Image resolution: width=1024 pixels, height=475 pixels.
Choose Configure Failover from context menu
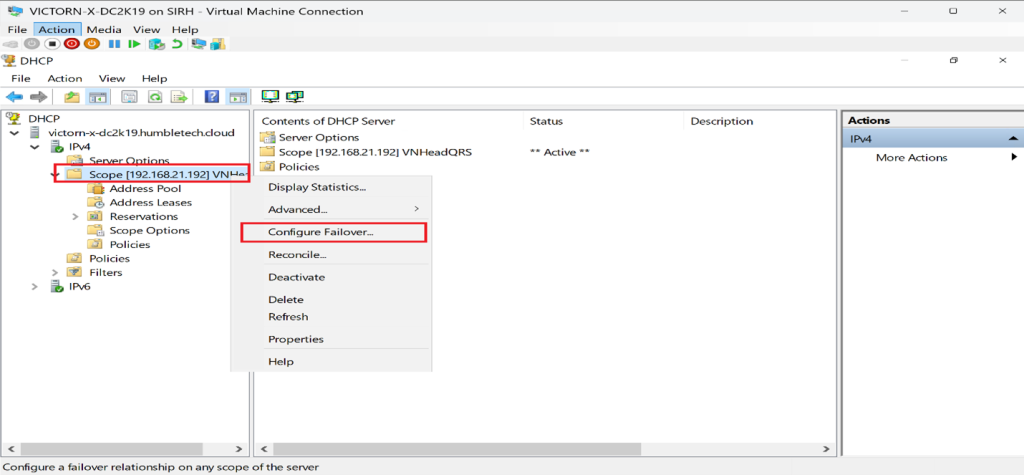point(320,232)
